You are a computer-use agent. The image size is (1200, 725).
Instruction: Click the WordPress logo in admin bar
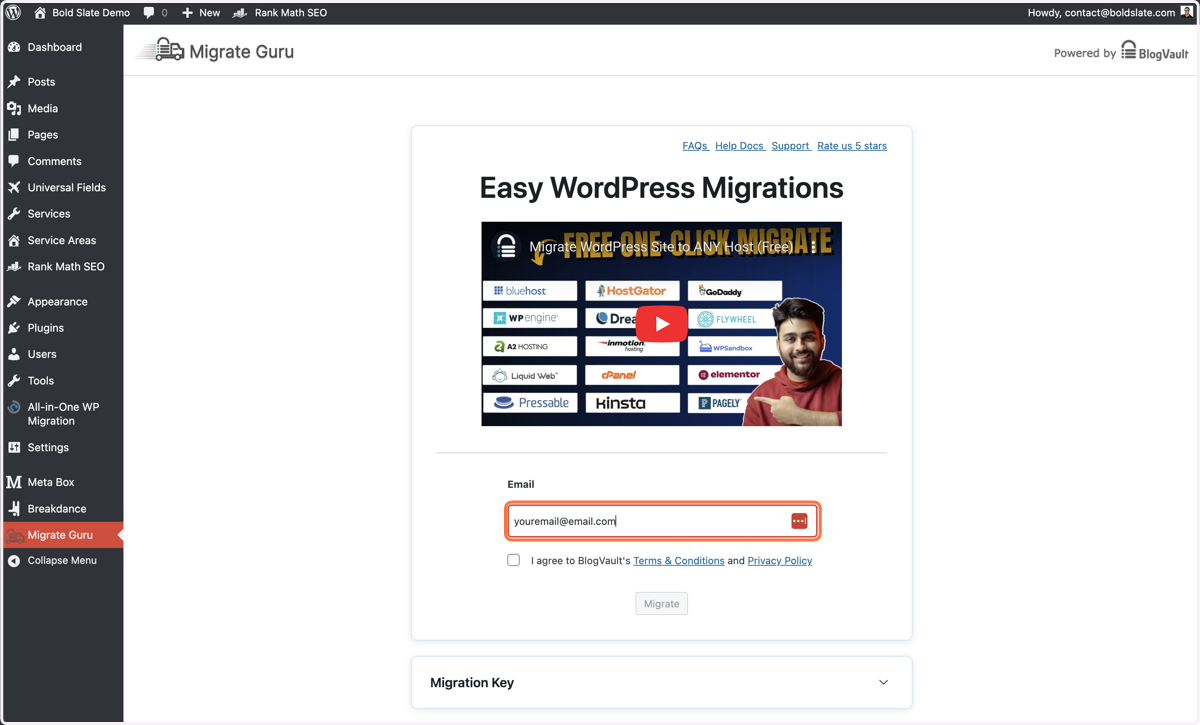[14, 13]
